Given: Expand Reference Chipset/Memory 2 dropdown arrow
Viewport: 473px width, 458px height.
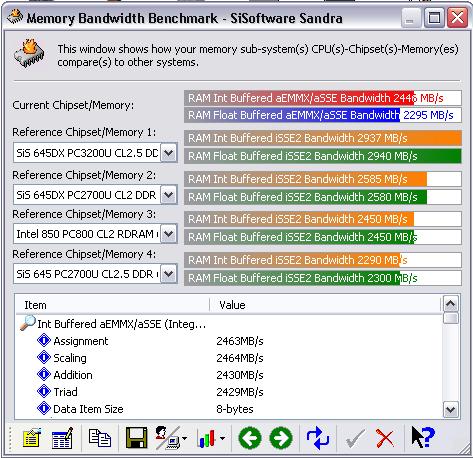Looking at the screenshot, I should [x=169, y=195].
